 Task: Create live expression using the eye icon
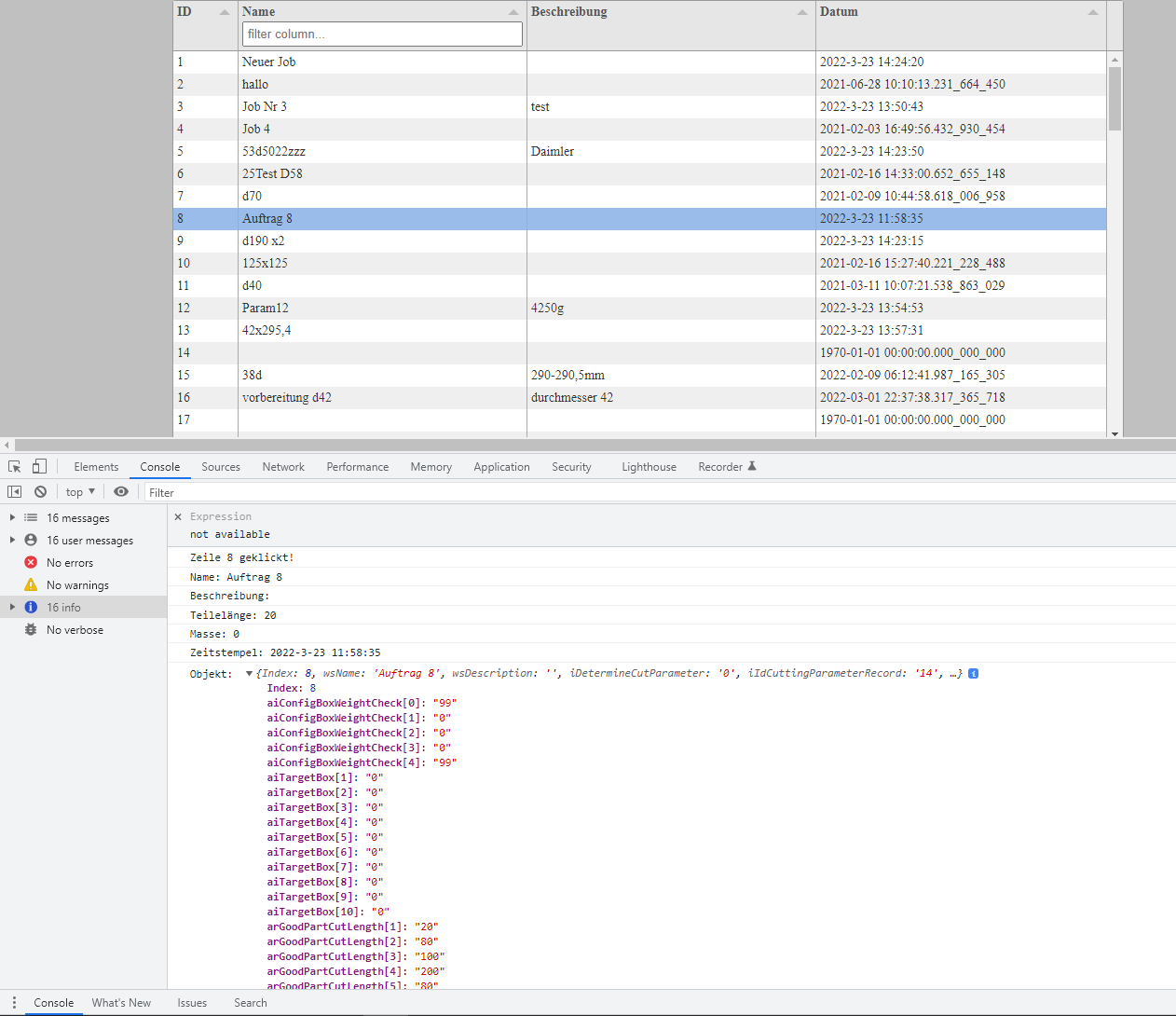[121, 492]
